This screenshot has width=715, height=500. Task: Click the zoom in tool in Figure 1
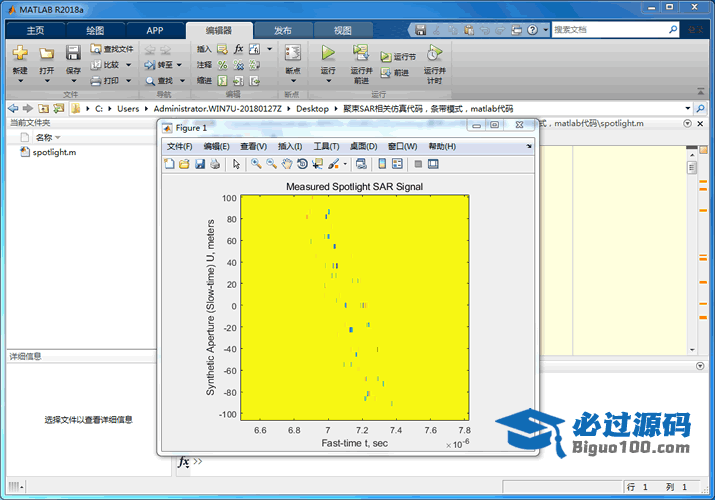coord(256,164)
